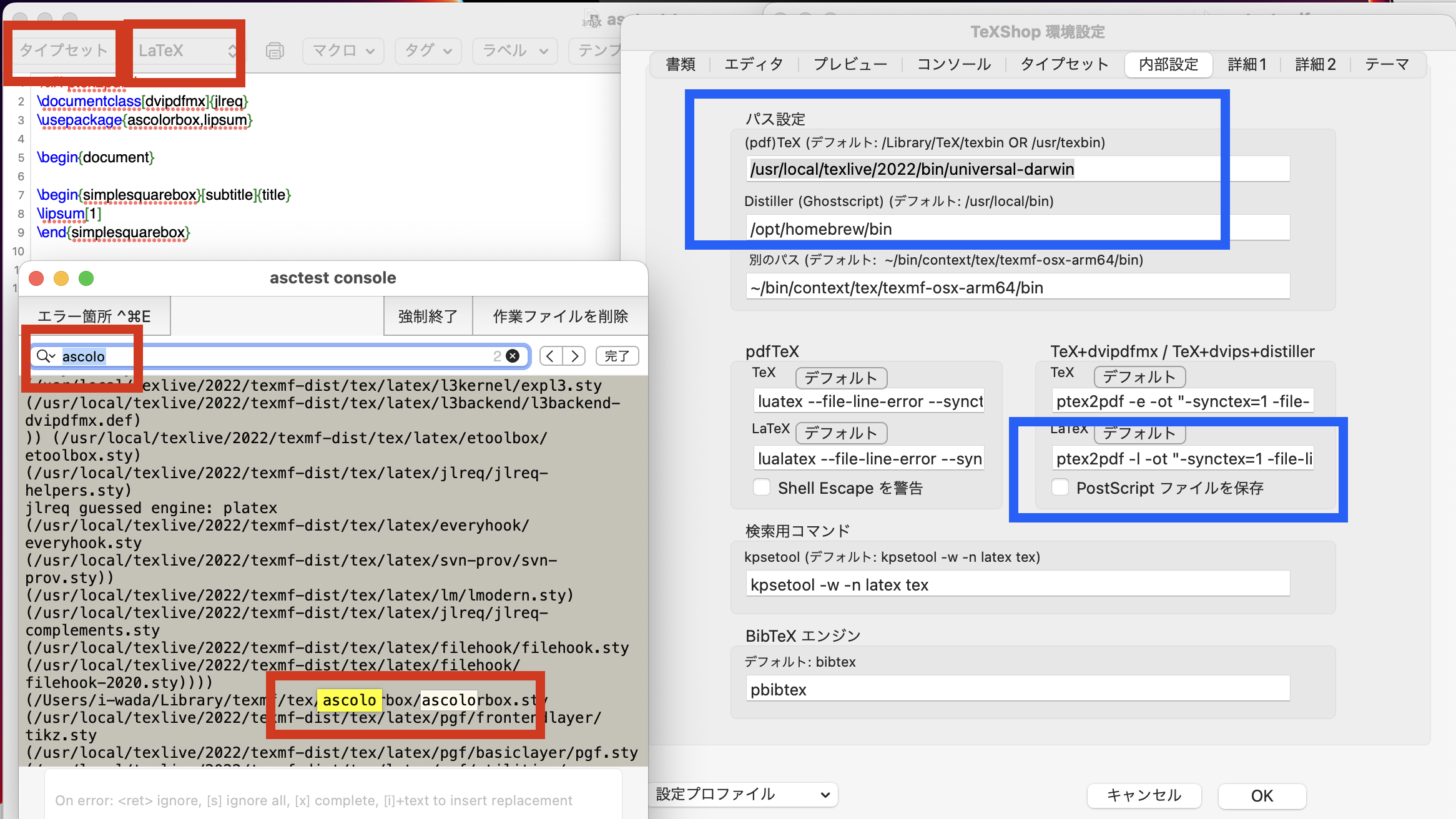Image resolution: width=1456 pixels, height=819 pixels.
Task: Click the 完了 button in search bar
Action: click(x=617, y=356)
